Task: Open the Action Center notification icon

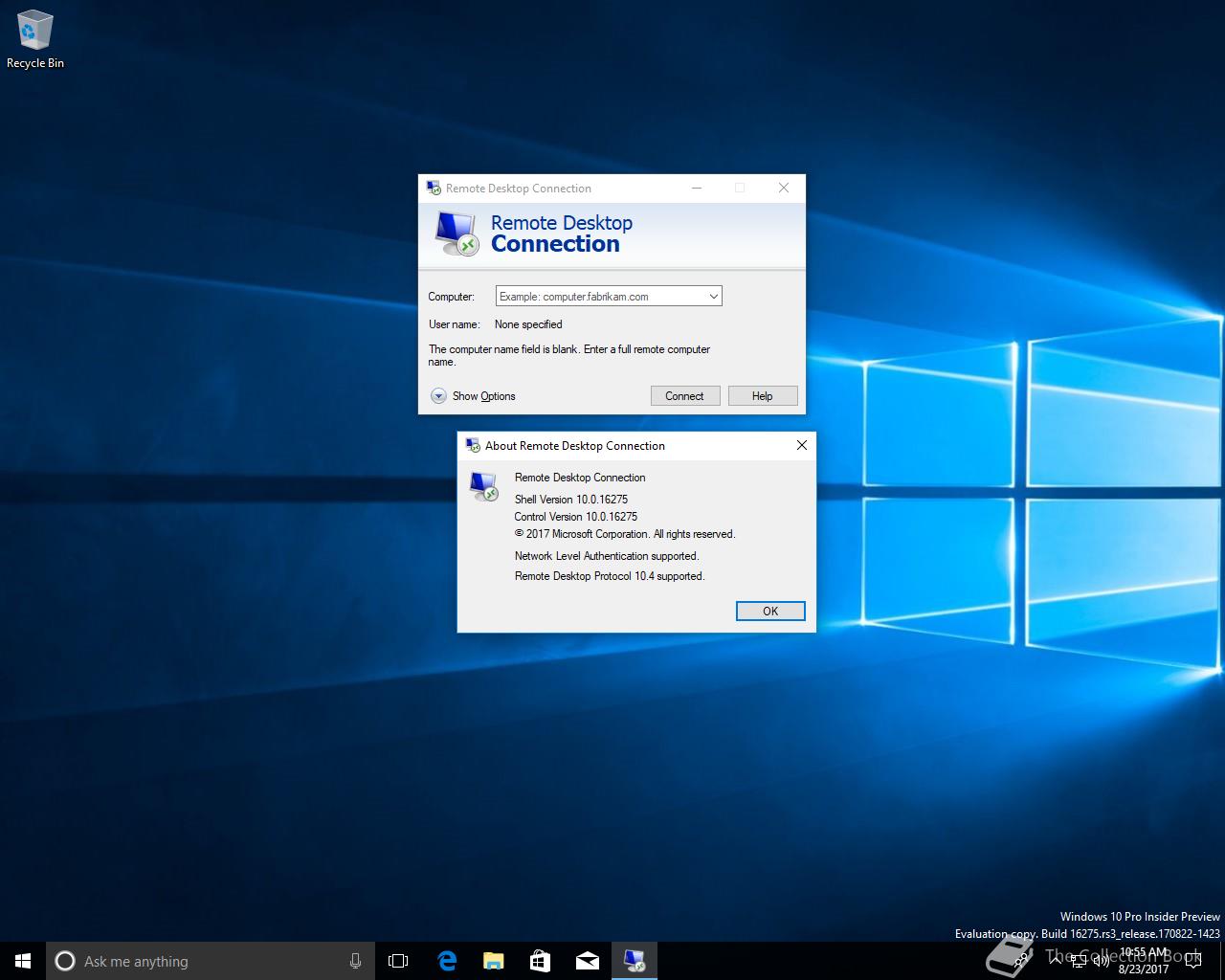Action: coord(1193,961)
